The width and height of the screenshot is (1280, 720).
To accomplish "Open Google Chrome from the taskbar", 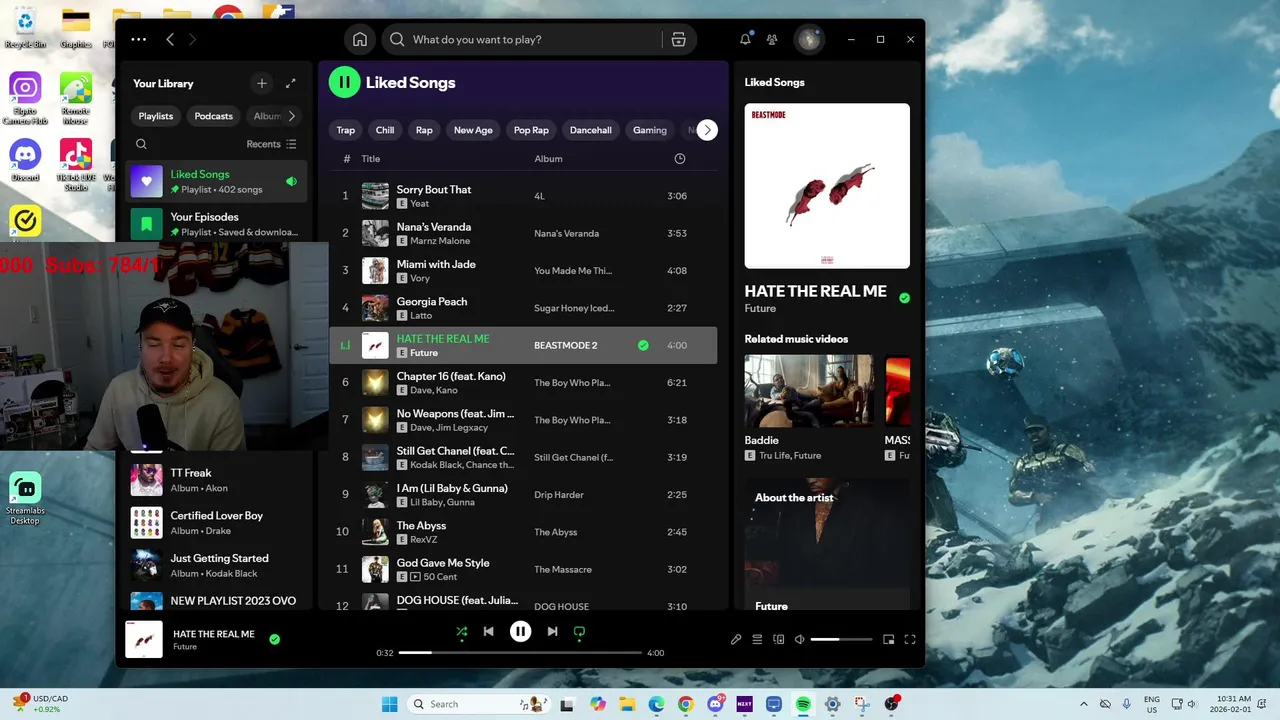I will tap(685, 704).
